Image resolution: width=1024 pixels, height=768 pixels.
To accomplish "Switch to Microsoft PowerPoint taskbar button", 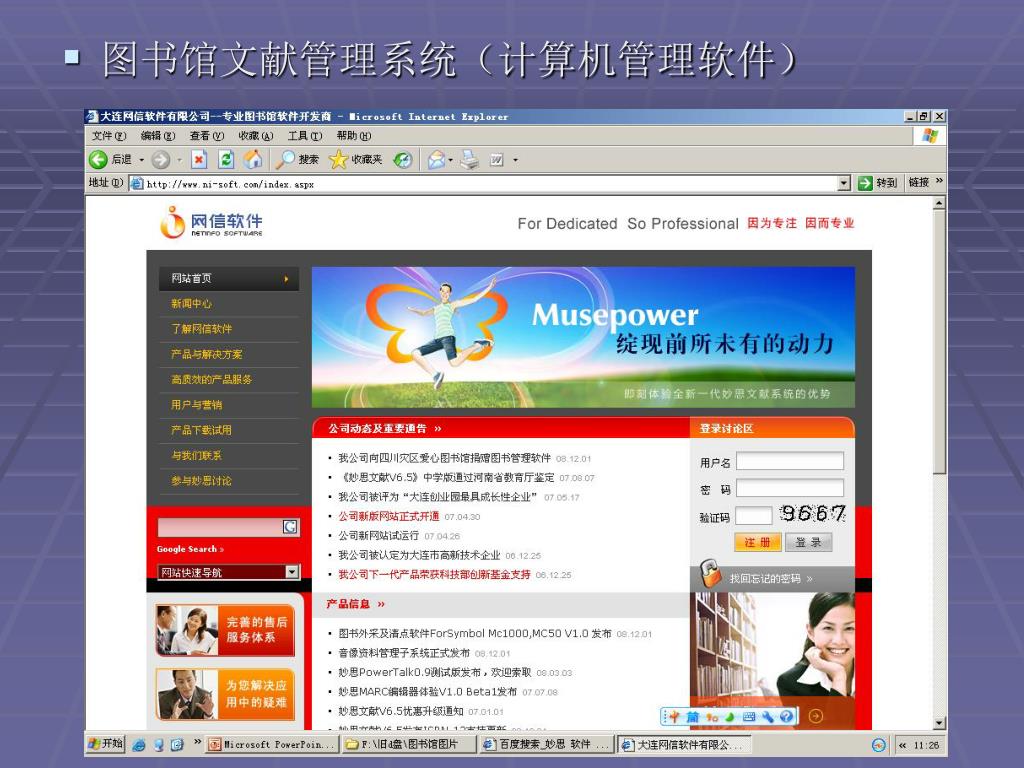I will click(x=272, y=744).
